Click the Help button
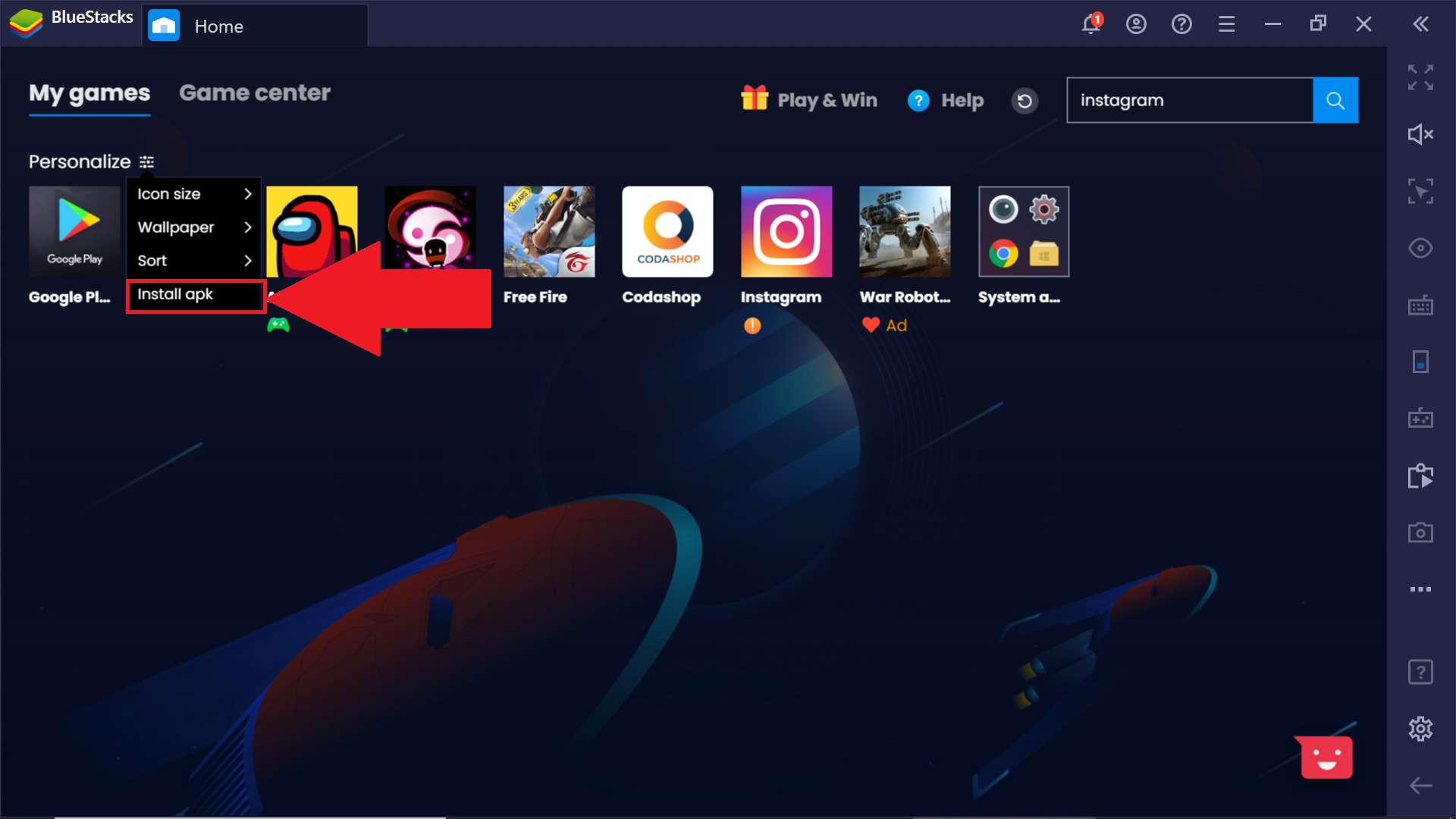This screenshot has height=819, width=1456. 943,100
